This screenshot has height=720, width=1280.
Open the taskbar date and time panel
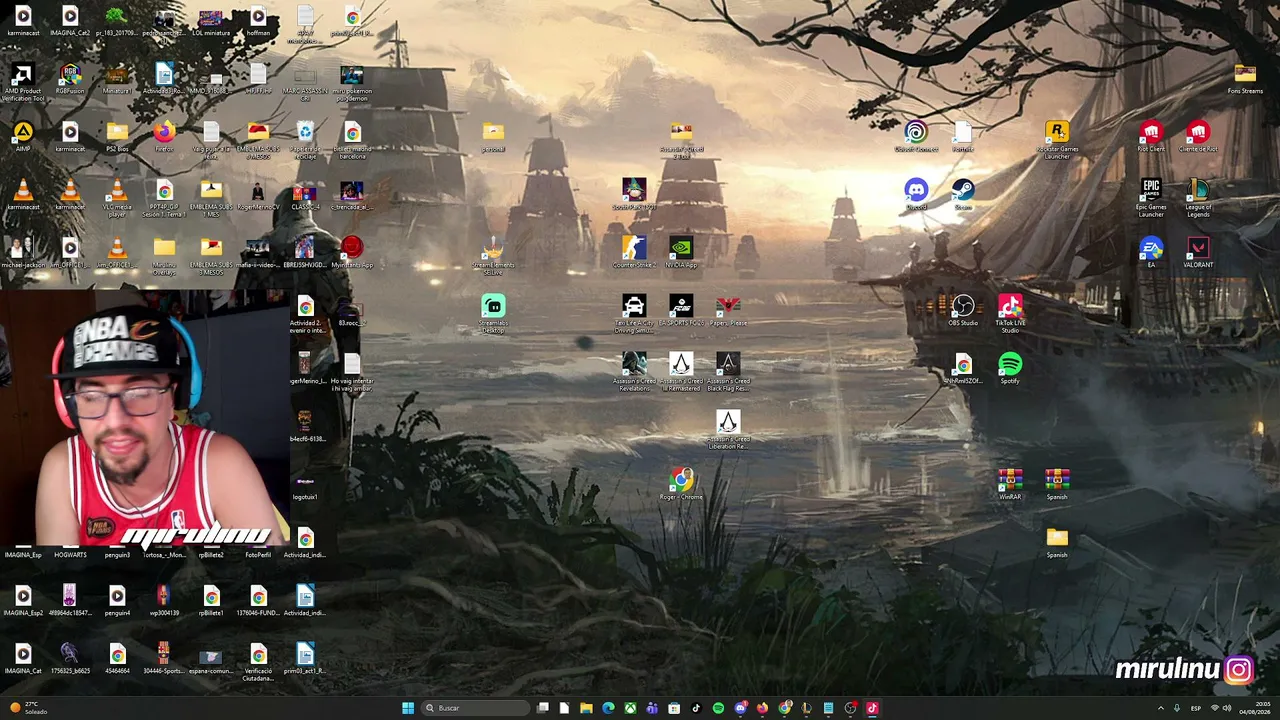[1255, 708]
